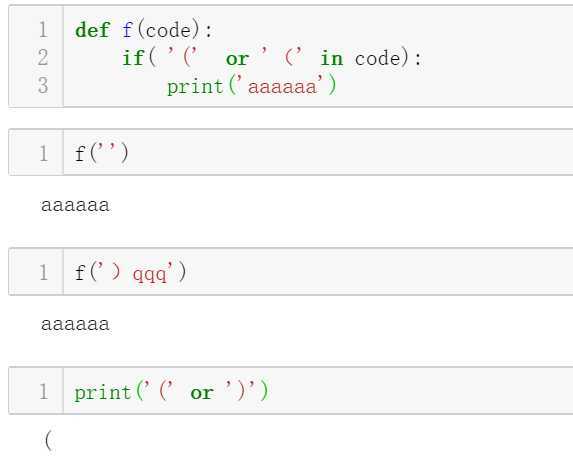Click line number 1 in first cell

[x=43, y=30]
